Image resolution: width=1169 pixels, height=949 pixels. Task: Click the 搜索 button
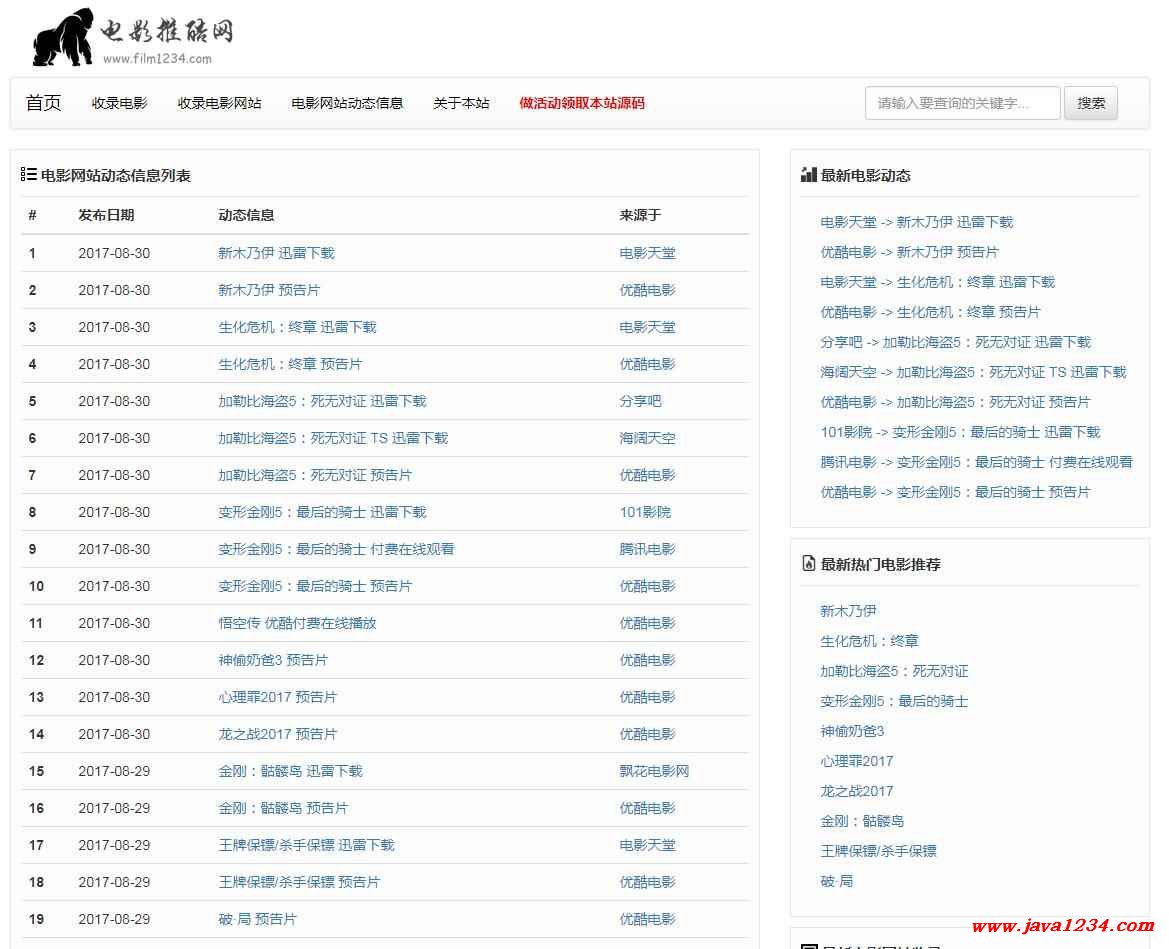click(x=1091, y=103)
